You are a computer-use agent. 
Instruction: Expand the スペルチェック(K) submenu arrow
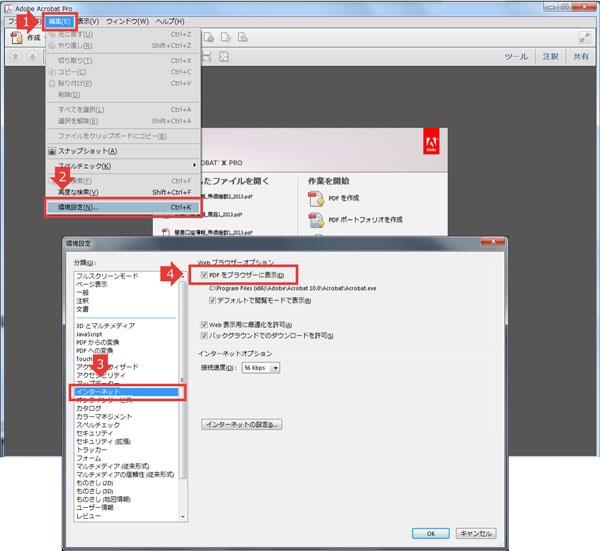click(194, 165)
